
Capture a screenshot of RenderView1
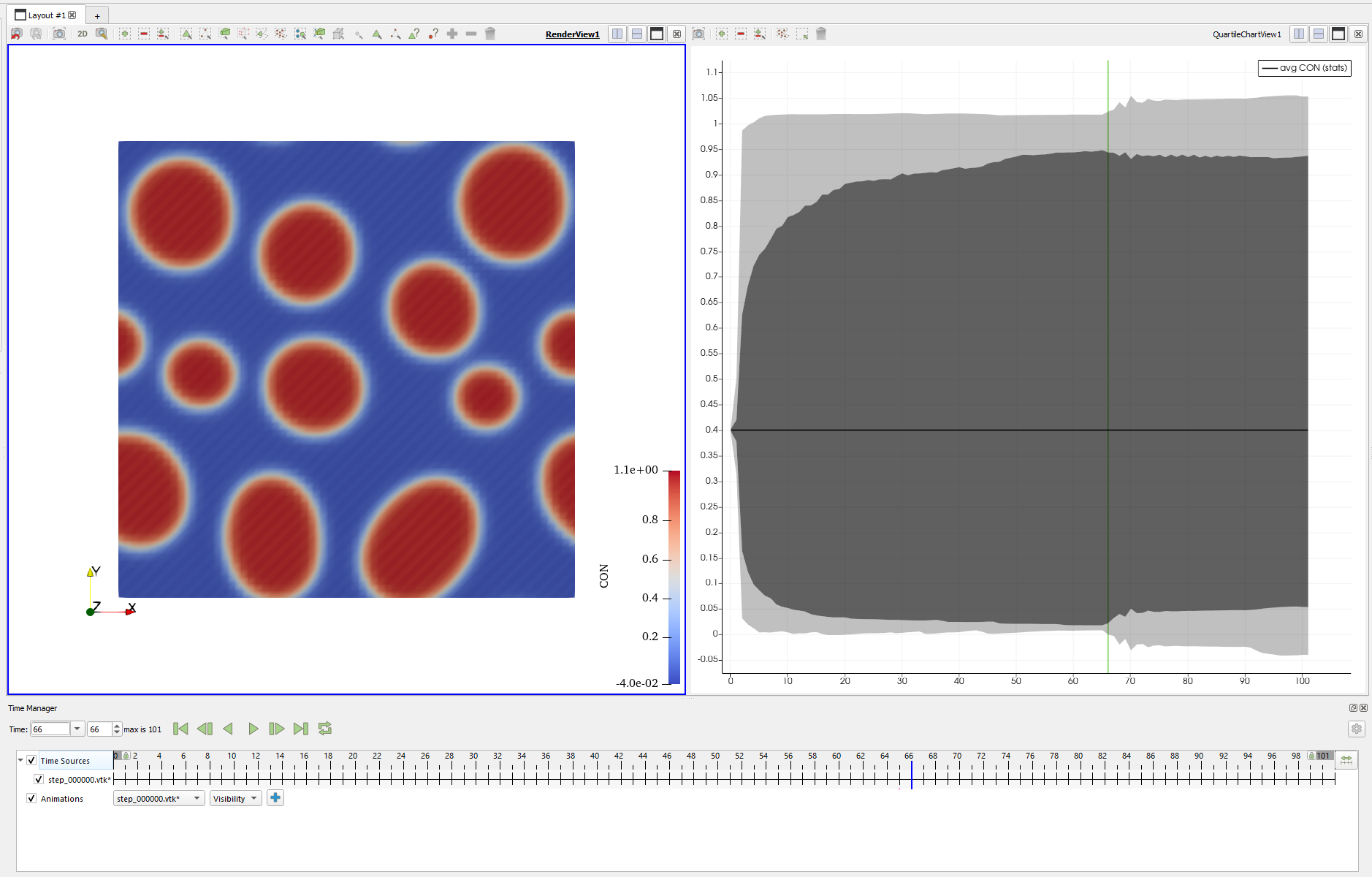coord(59,34)
